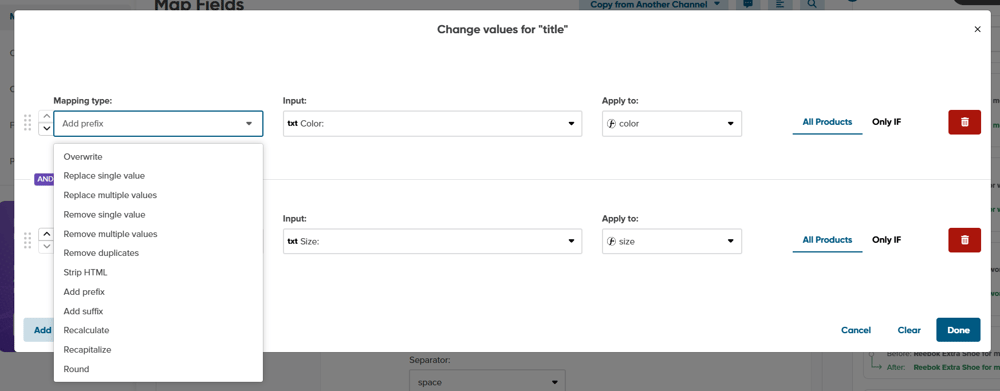Close the Change values dialog
This screenshot has height=391, width=1000.
977,29
